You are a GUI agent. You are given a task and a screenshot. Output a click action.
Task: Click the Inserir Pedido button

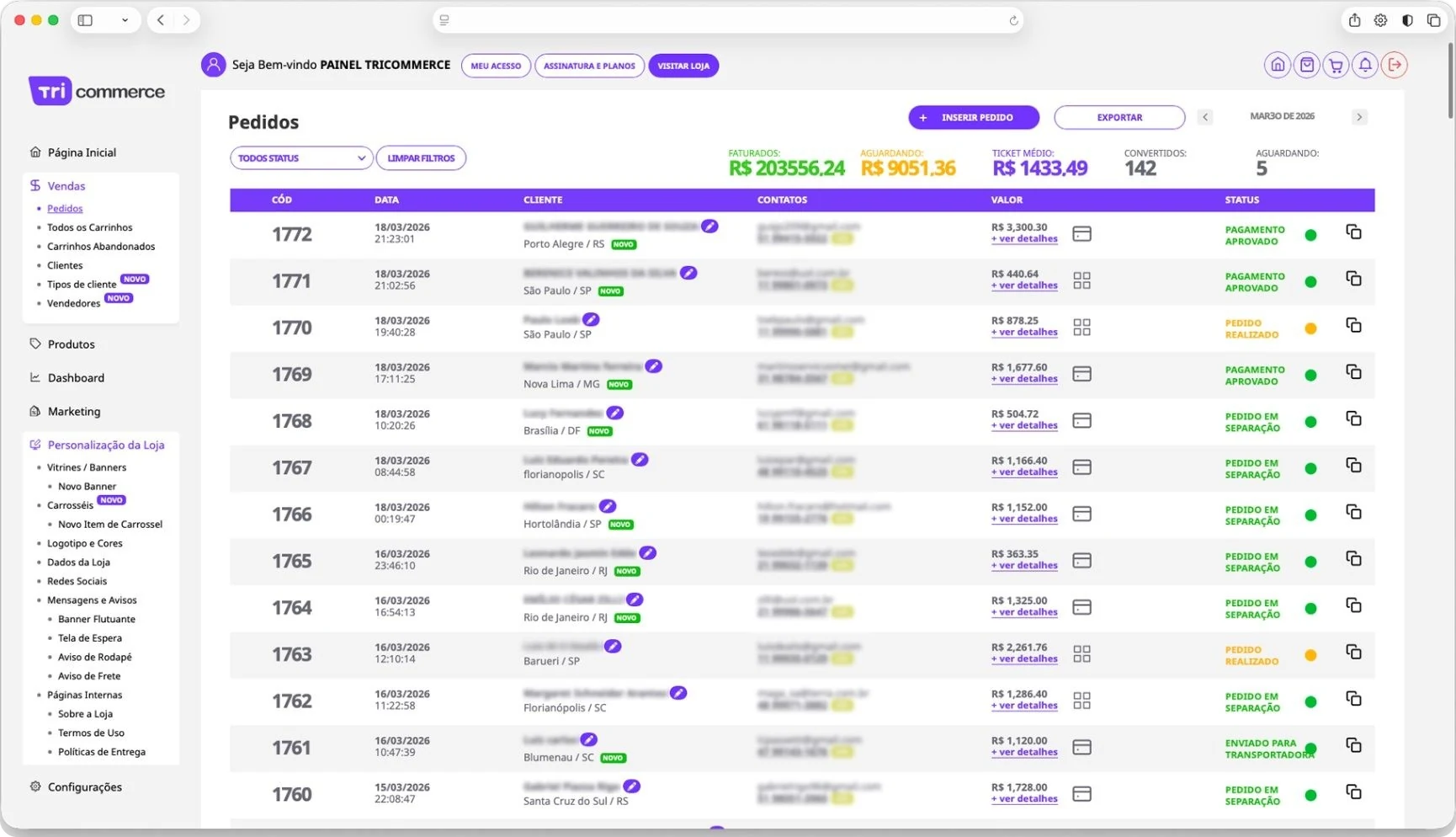pos(974,118)
